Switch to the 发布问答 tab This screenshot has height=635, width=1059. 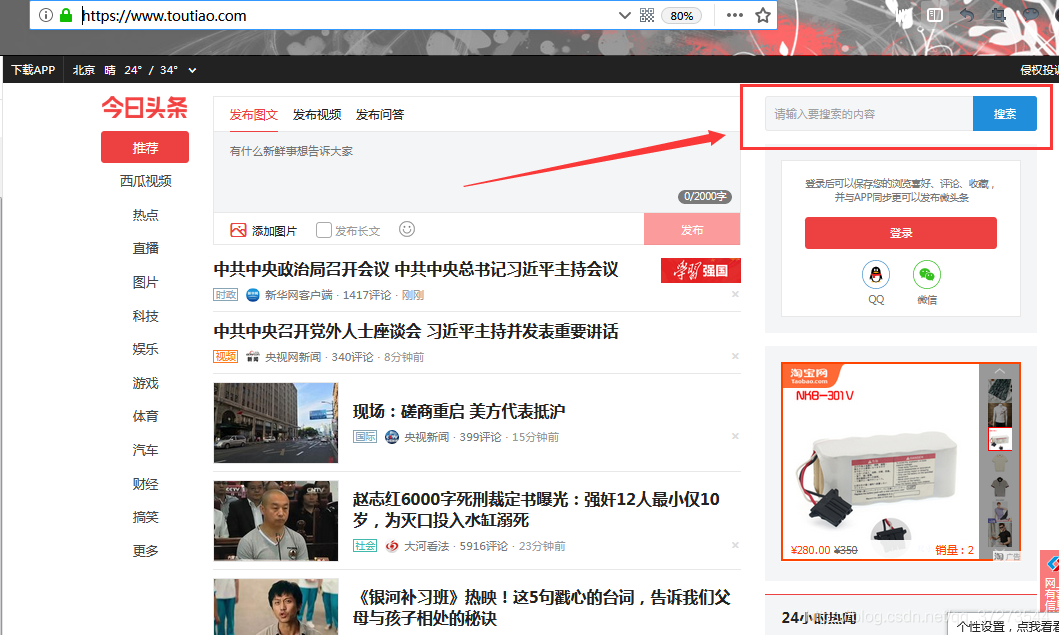pos(380,114)
